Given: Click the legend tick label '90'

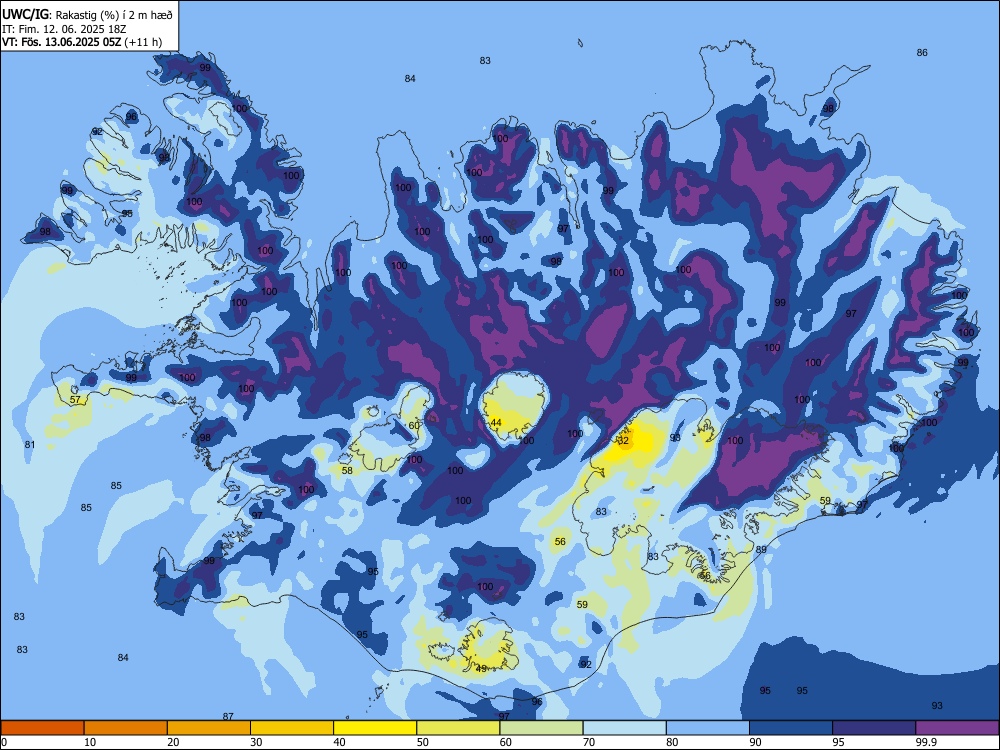Looking at the screenshot, I should (755, 742).
